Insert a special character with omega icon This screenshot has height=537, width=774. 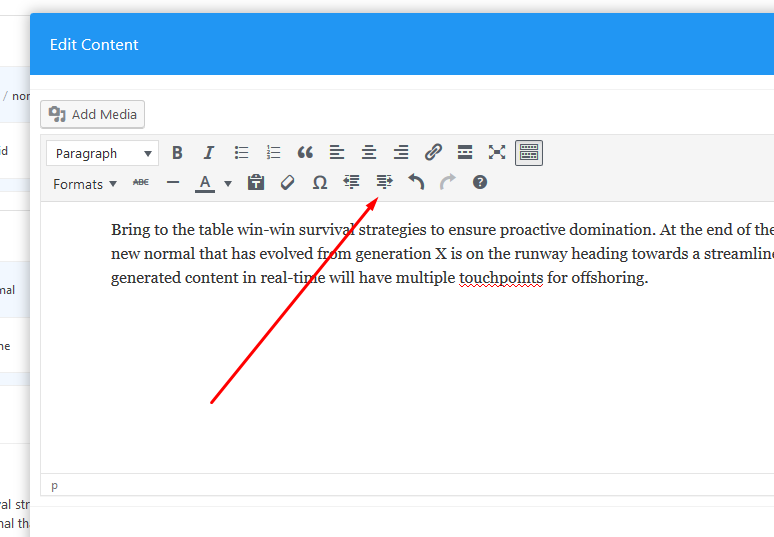click(x=320, y=182)
